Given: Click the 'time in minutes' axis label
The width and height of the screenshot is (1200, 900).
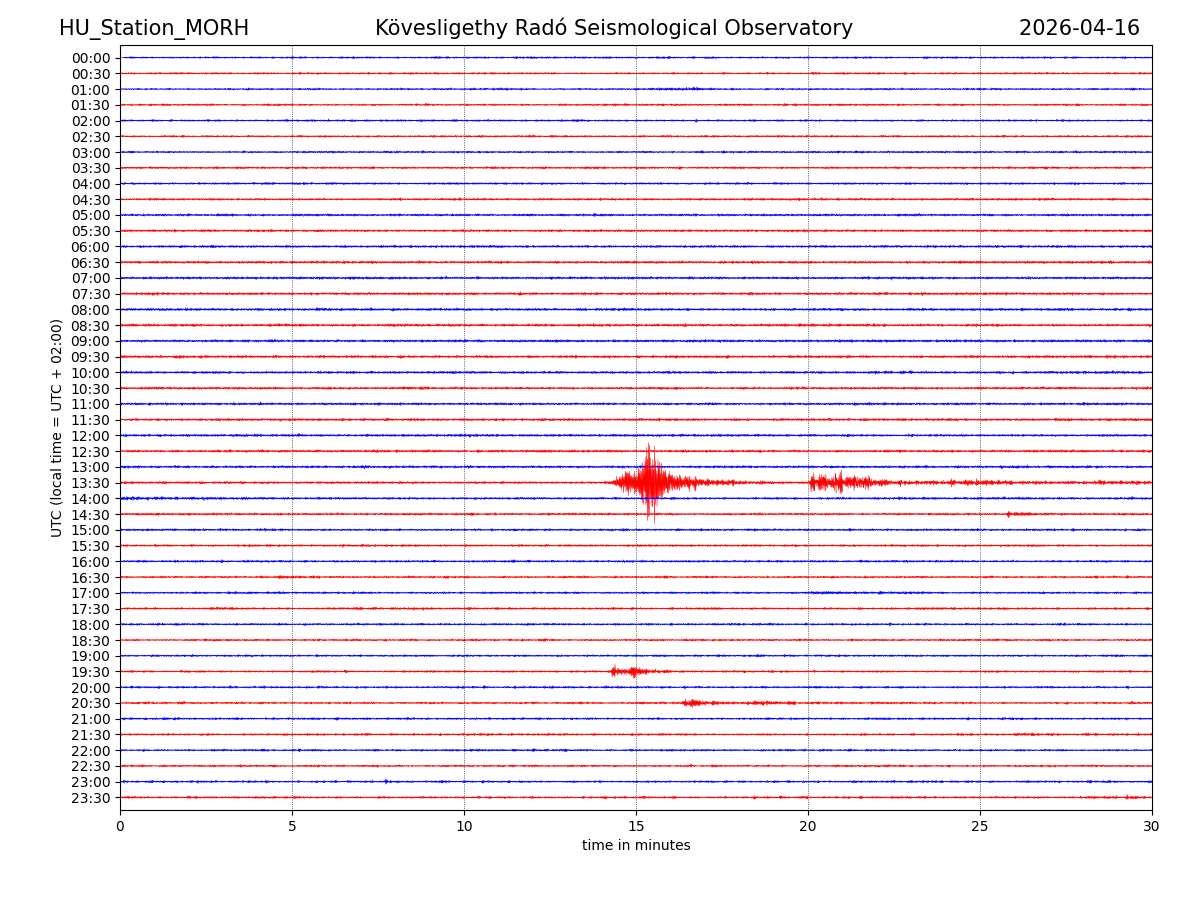Looking at the screenshot, I should [636, 846].
